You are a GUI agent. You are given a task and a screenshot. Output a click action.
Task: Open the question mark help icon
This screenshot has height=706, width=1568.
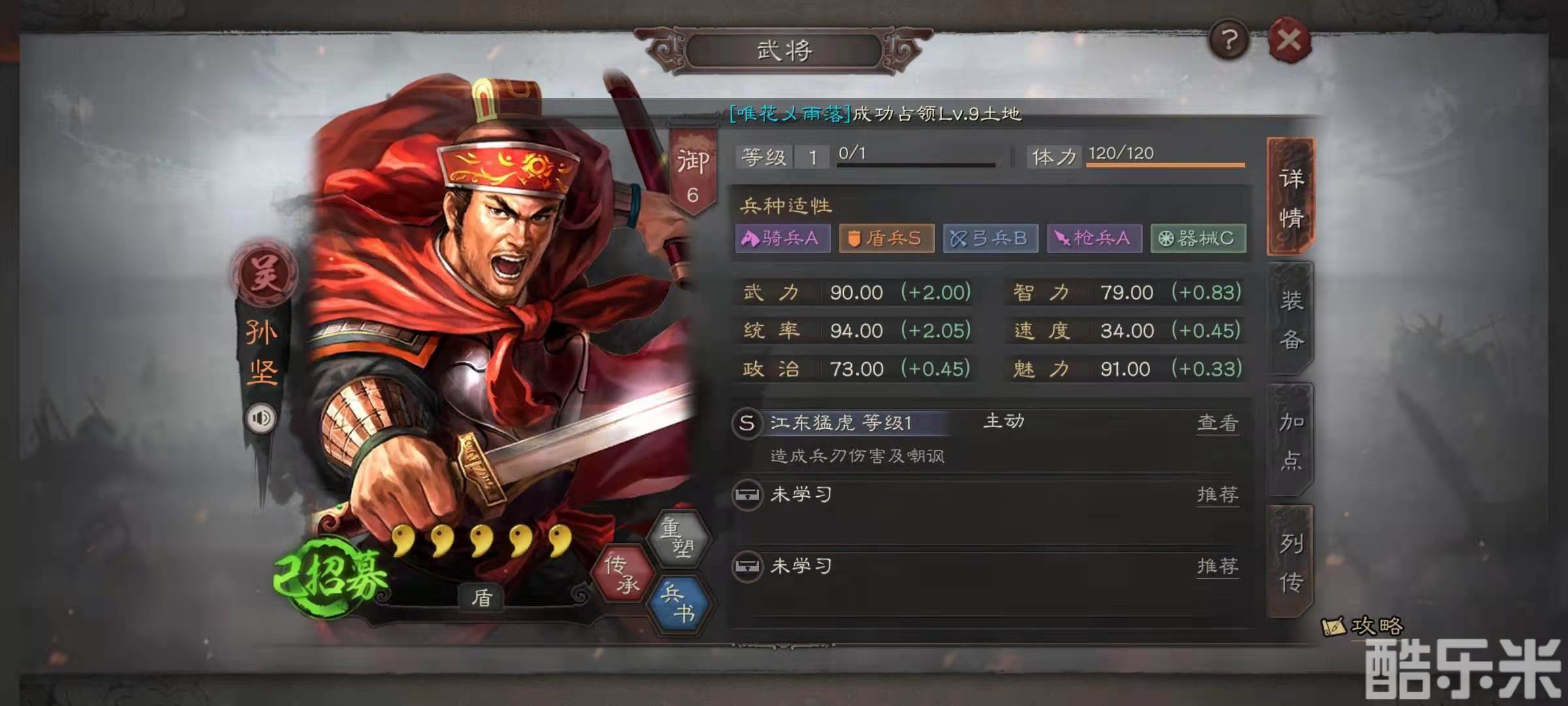click(x=1229, y=41)
